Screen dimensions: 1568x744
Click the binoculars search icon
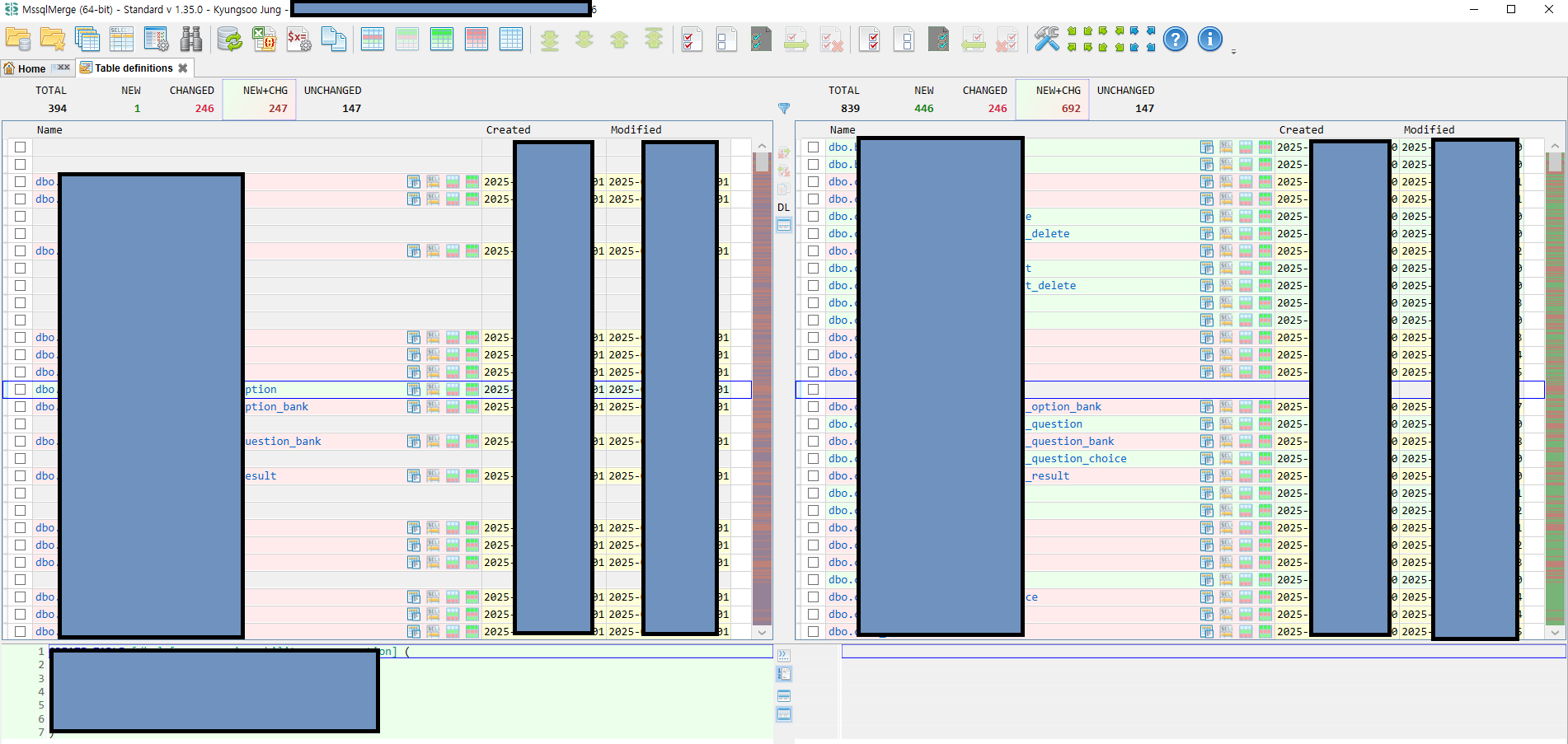(x=191, y=39)
